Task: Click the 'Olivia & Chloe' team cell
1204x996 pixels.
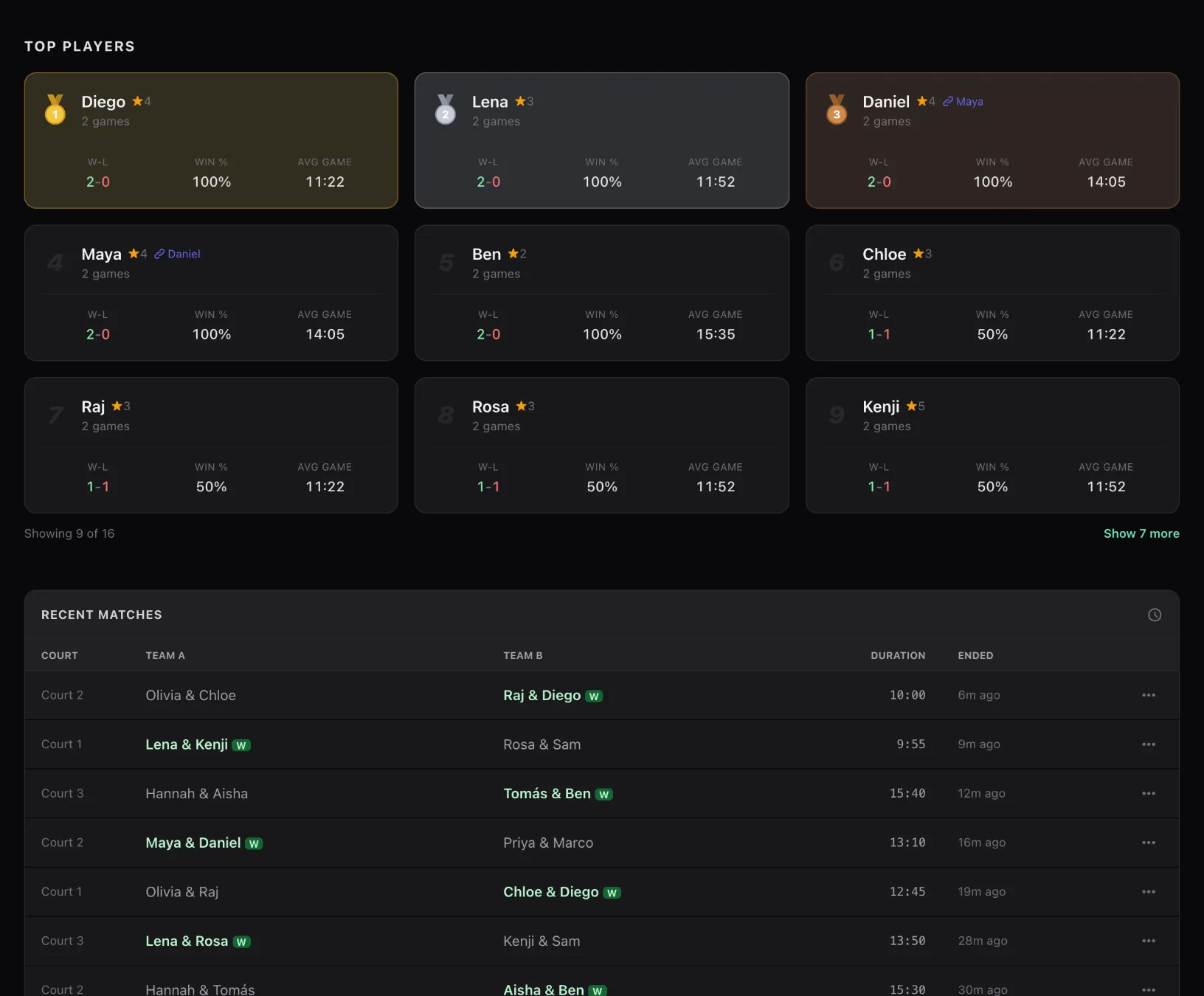Action: coord(191,695)
